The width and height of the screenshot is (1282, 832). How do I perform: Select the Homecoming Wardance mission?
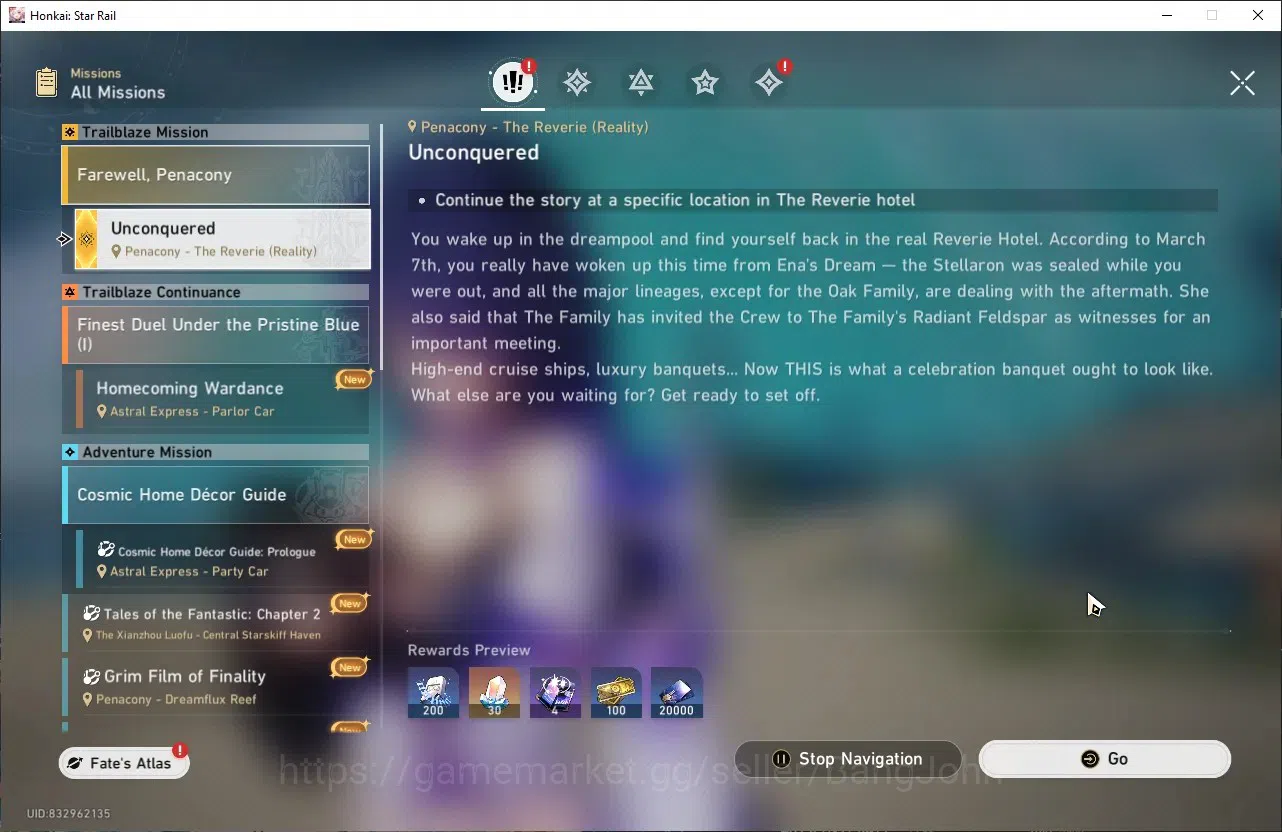point(222,399)
